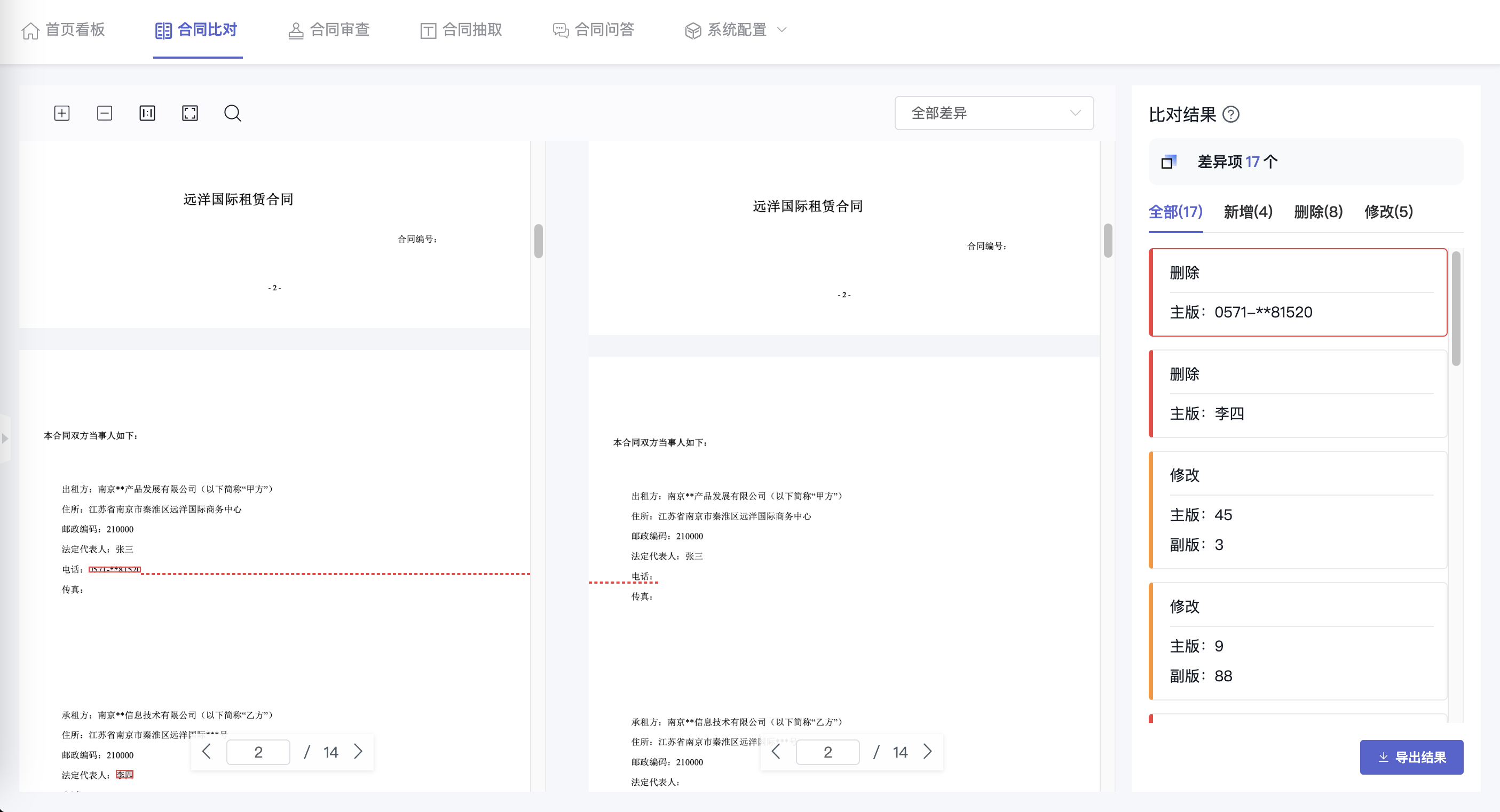
Task: Click the left page number input field
Action: point(258,752)
